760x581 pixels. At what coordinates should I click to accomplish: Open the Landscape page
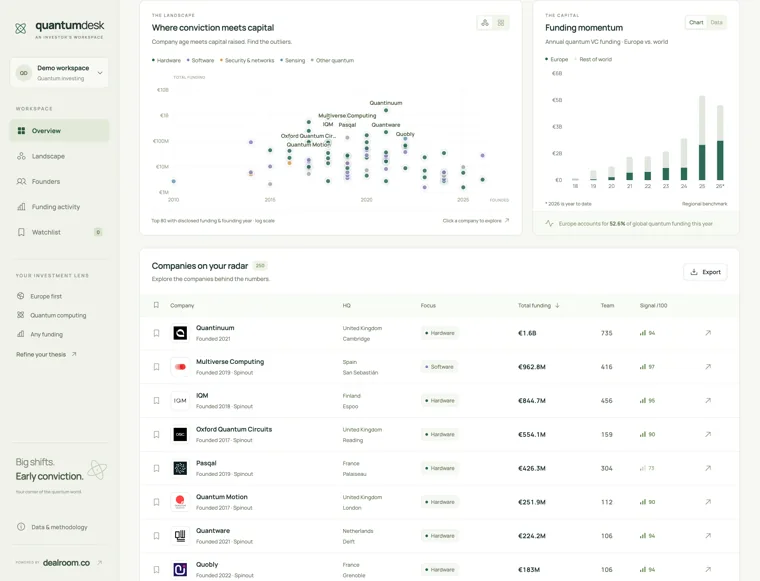tap(59, 156)
